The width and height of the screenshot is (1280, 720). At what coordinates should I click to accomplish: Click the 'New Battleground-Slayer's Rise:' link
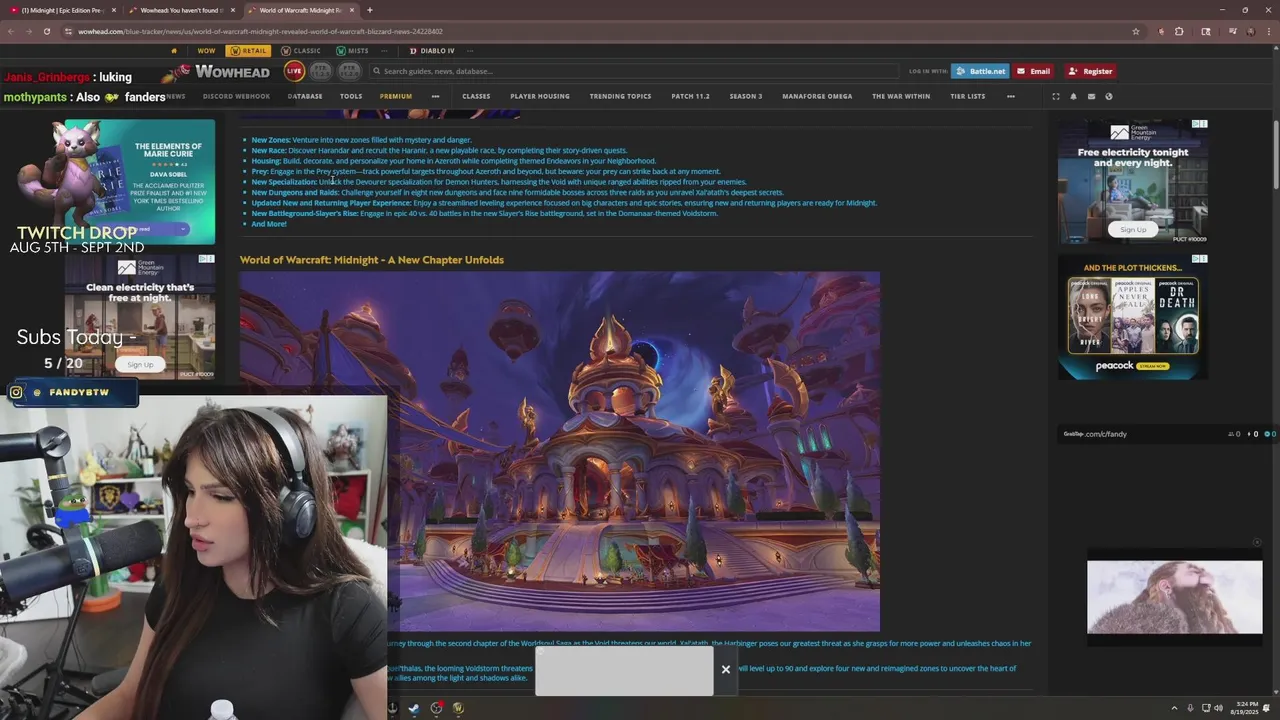point(304,213)
